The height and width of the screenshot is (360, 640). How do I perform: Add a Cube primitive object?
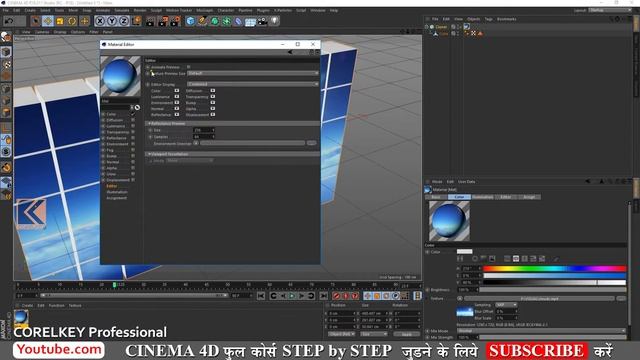point(190,21)
